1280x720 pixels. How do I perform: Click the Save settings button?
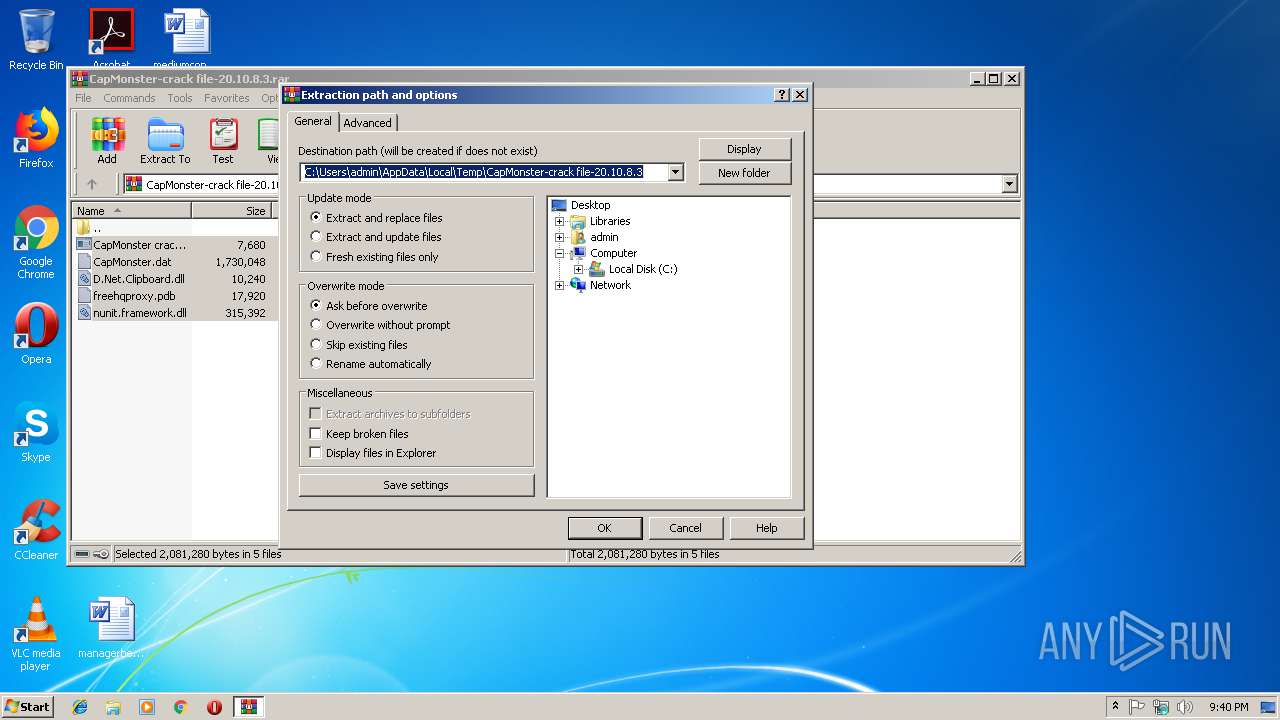(416, 485)
